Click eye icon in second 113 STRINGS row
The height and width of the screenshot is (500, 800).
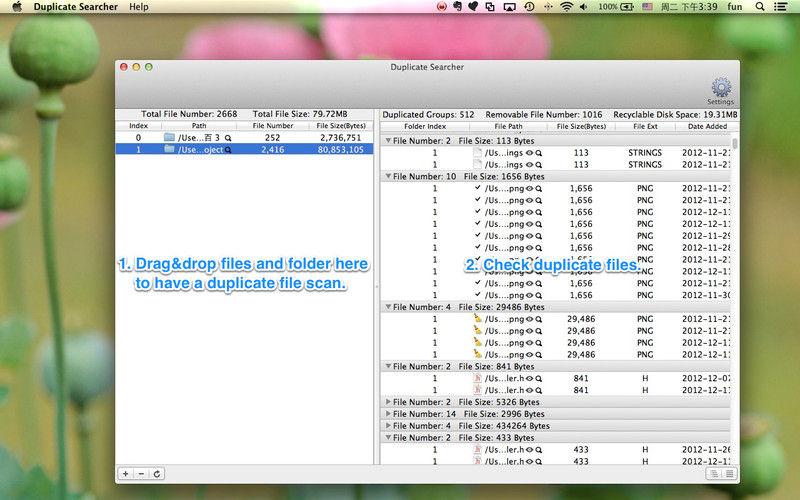point(530,165)
